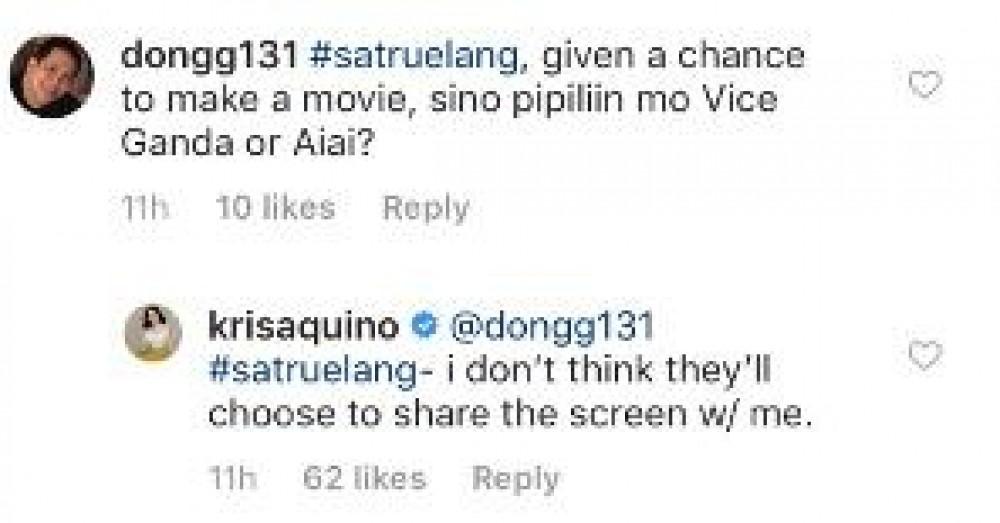Open krisaquino's profile picture
This screenshot has height=523, width=1000.
click(x=155, y=339)
